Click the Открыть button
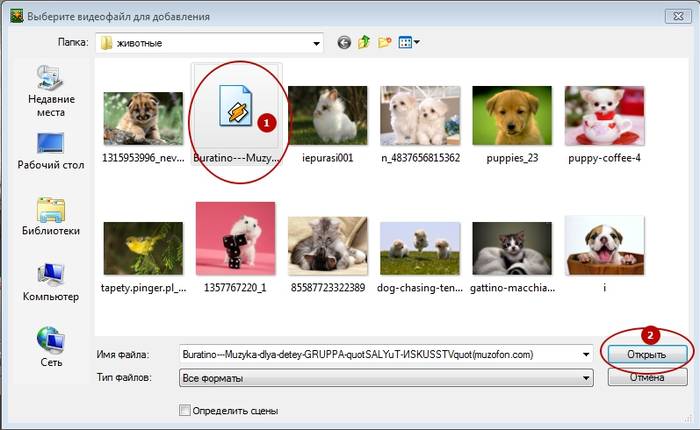 646,354
